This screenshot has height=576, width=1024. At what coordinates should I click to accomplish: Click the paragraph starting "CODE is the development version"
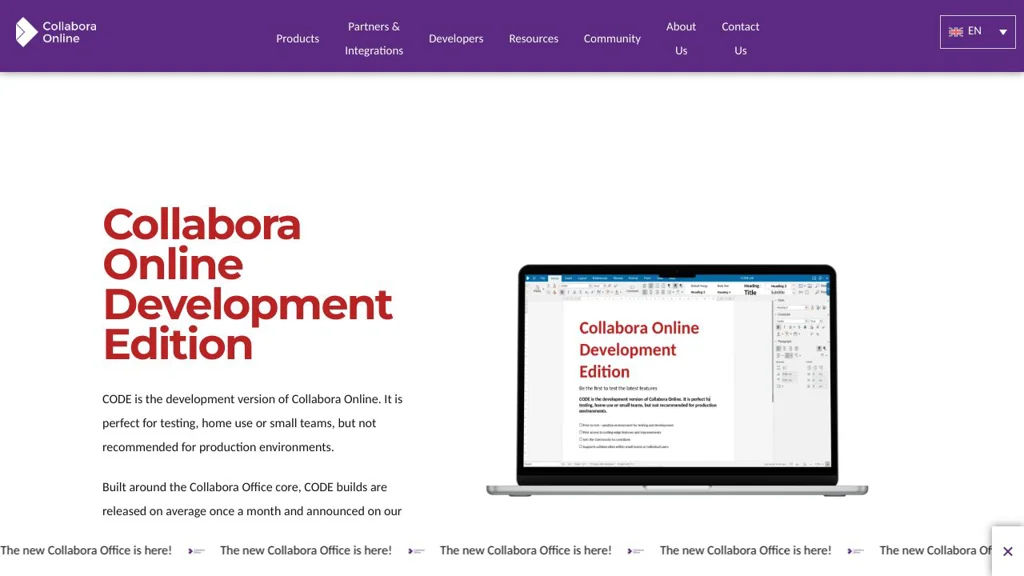click(x=252, y=423)
